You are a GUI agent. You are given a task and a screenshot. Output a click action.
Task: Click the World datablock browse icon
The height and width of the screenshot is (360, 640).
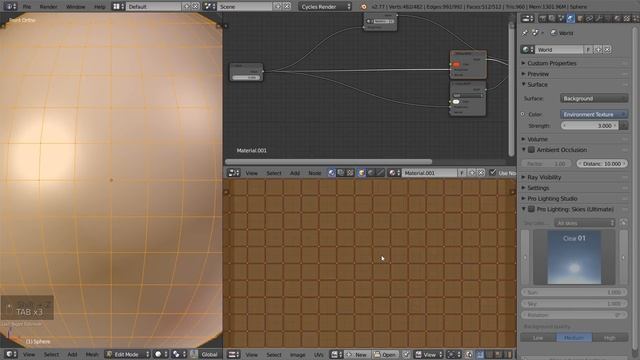[528, 49]
